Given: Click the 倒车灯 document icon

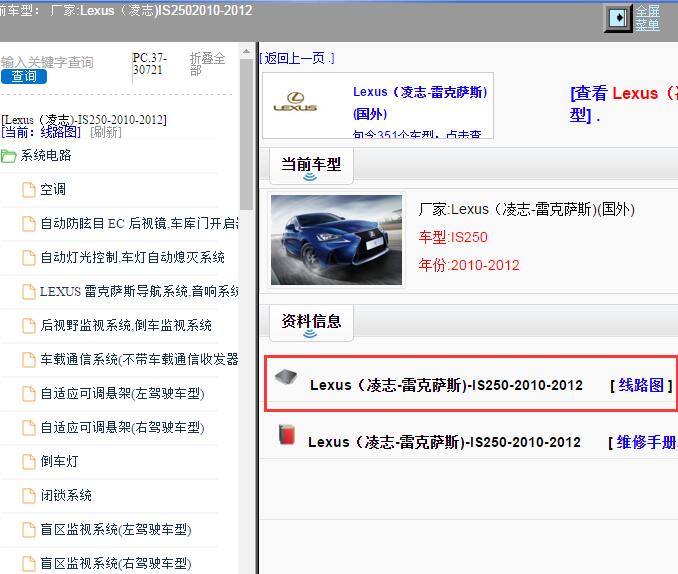Looking at the screenshot, I should [29, 462].
